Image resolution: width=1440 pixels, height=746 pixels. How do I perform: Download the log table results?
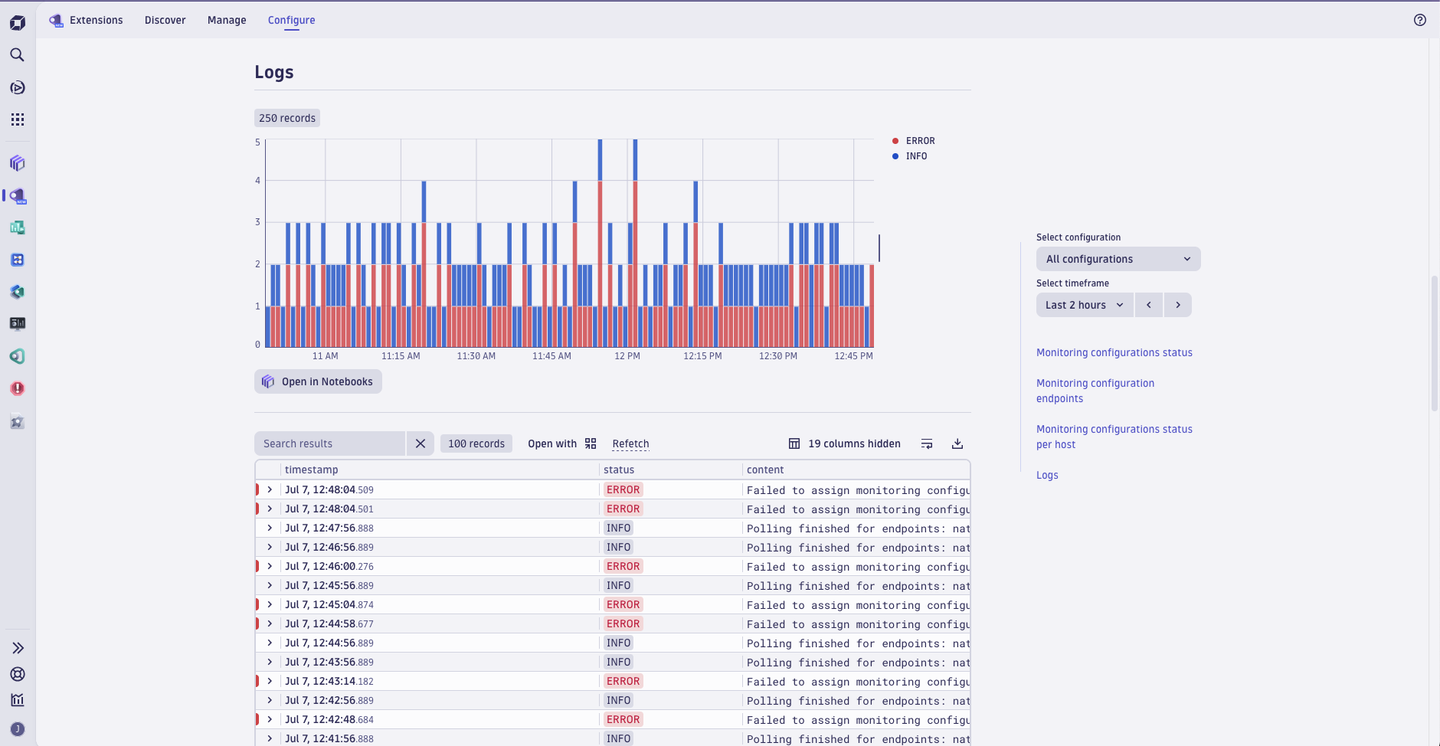[x=956, y=443]
